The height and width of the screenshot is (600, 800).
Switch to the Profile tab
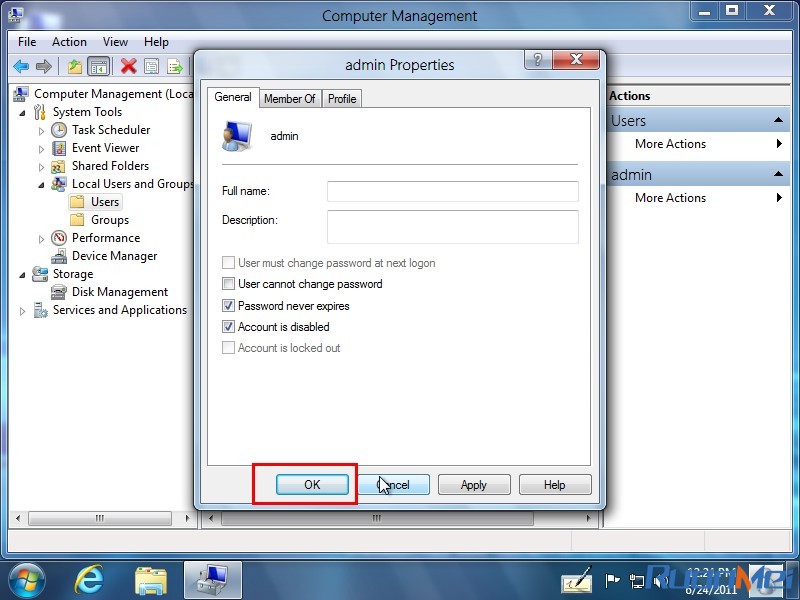click(x=342, y=98)
